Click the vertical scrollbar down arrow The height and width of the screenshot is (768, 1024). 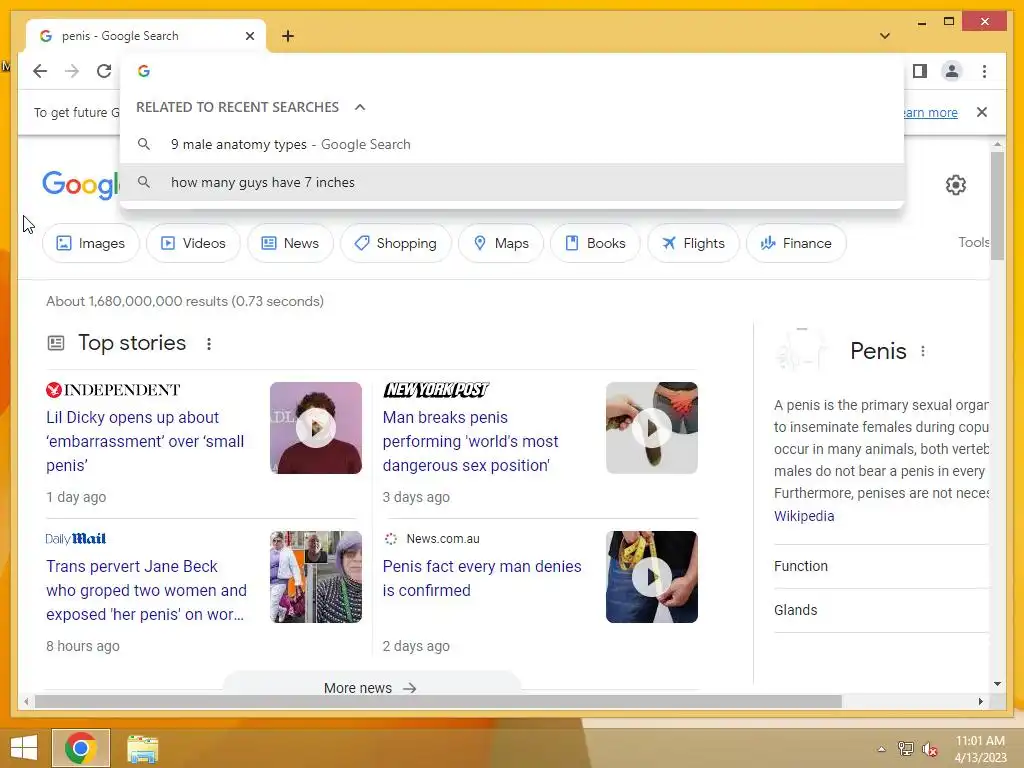997,684
